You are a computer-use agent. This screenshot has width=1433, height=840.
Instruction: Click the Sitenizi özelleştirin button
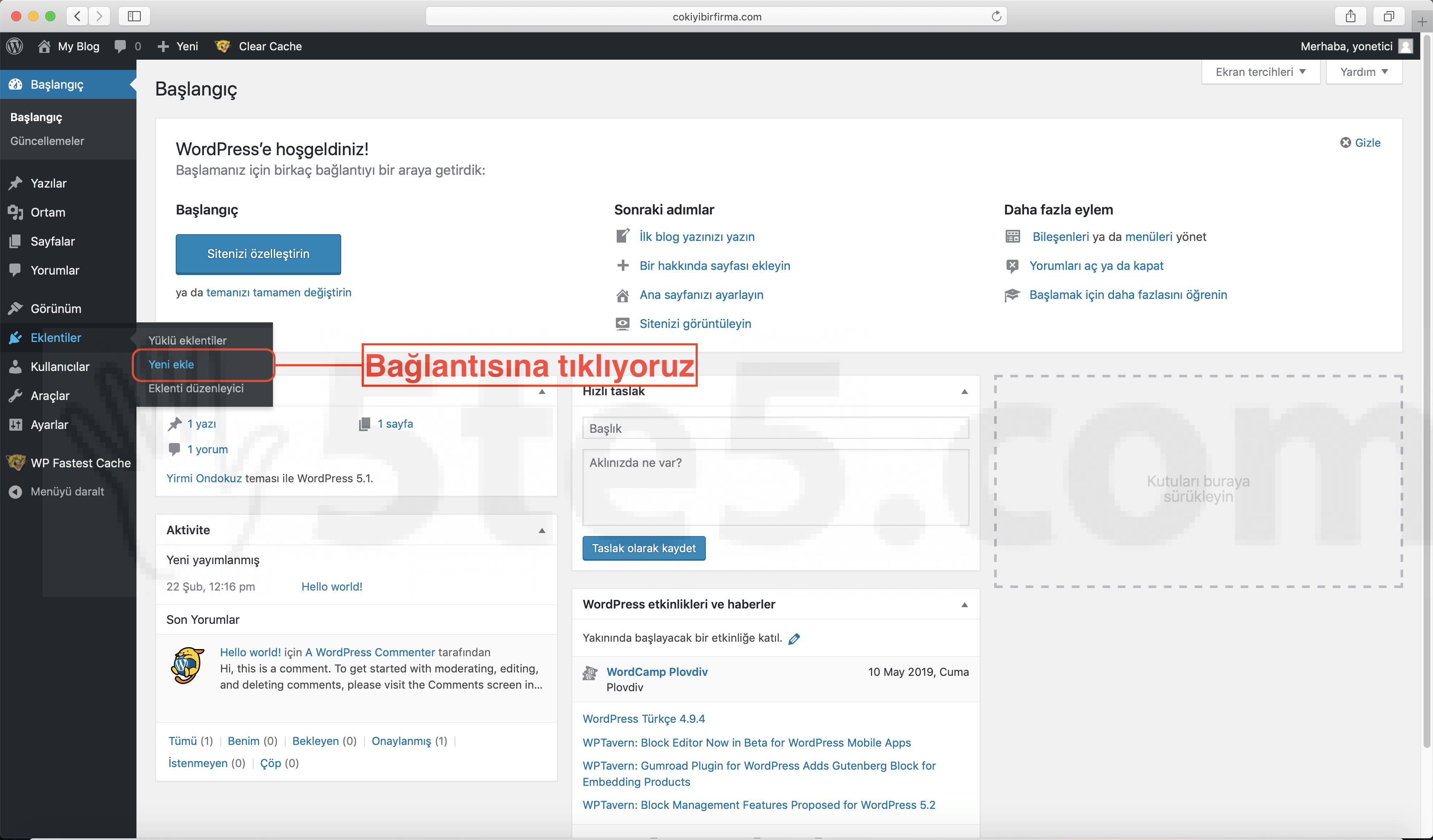coord(258,254)
